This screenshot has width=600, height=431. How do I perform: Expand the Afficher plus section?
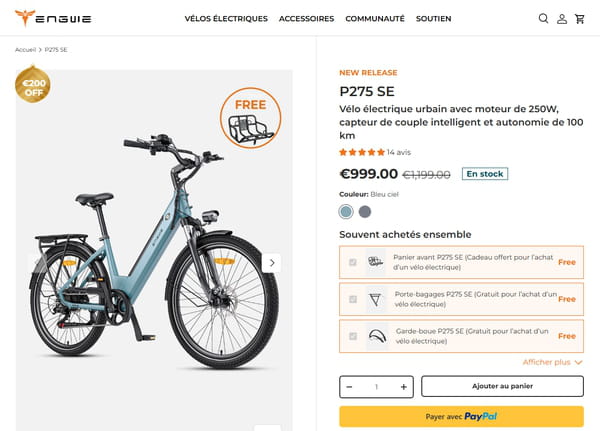[x=552, y=362]
